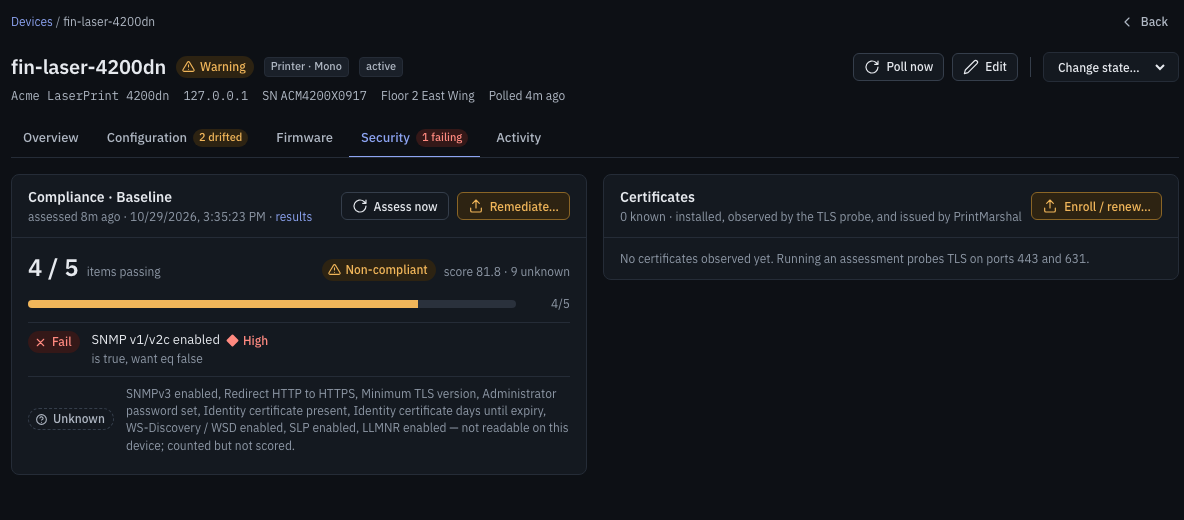Click the Poll now button label
This screenshot has width=1184, height=520.
[910, 67]
